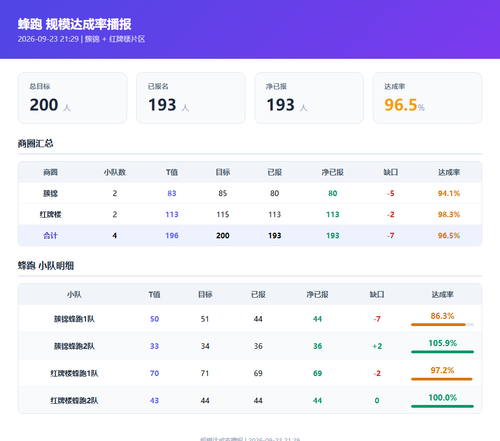The height and width of the screenshot is (441, 500).
Task: Click the 97.2% progress bar for 红牌楼蜂跑1队
Action: pyautogui.click(x=442, y=379)
